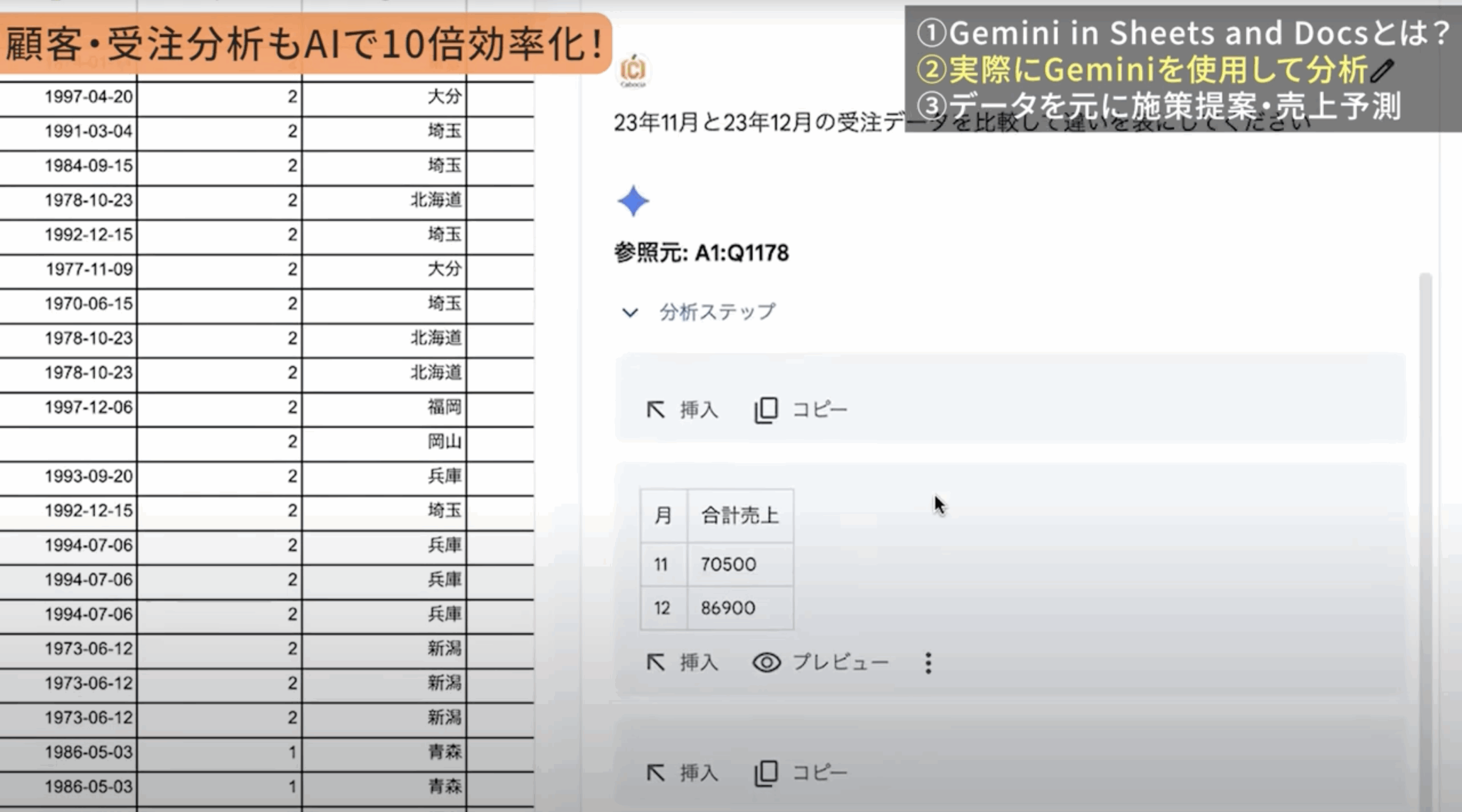Select ①Gemini in Sheets and Docsとは? chapter

coord(1182,33)
